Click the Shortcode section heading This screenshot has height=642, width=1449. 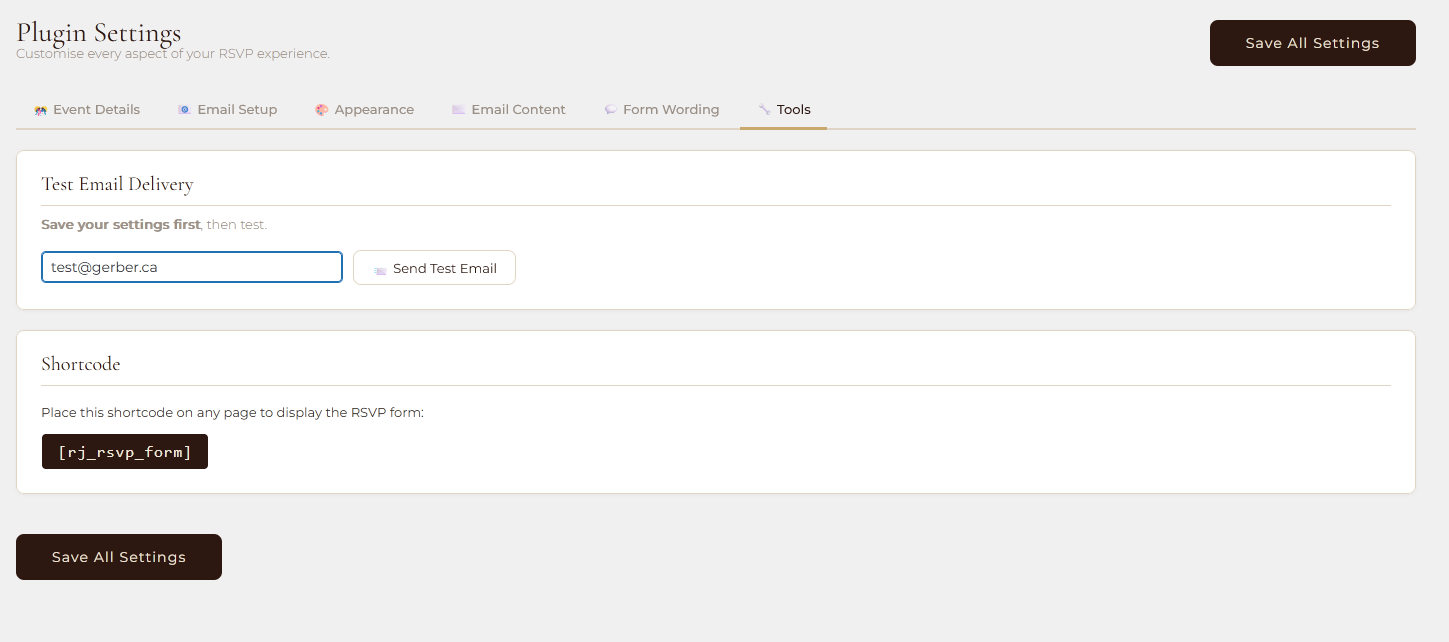point(81,364)
